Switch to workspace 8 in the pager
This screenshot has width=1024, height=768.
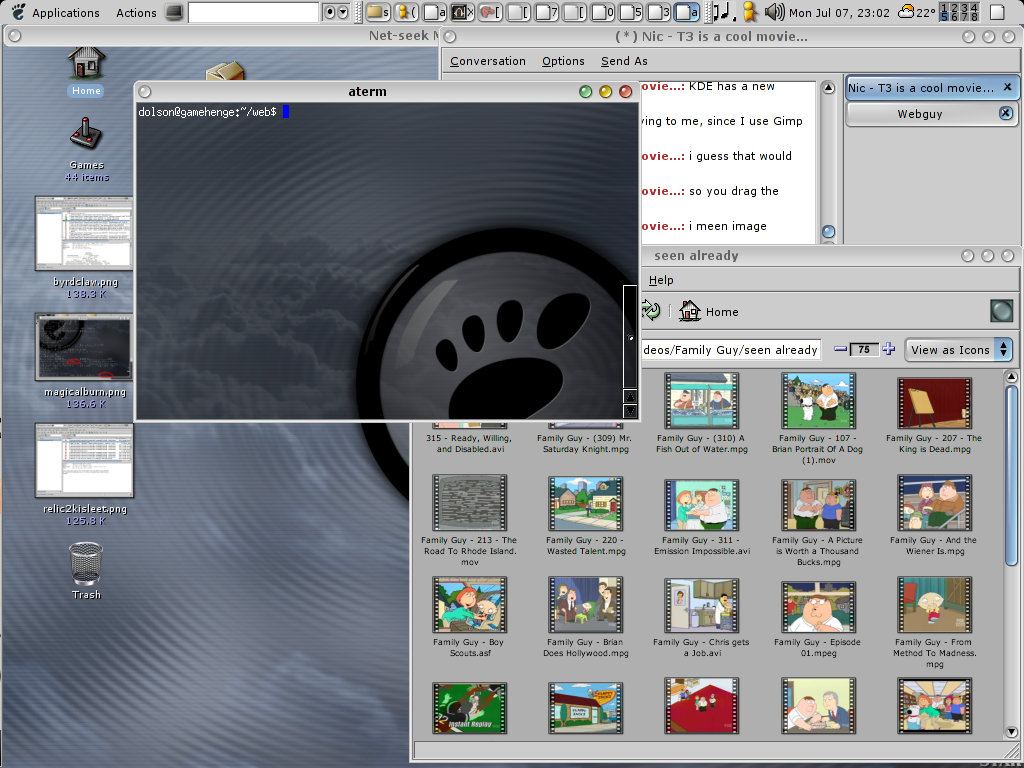coord(974,17)
